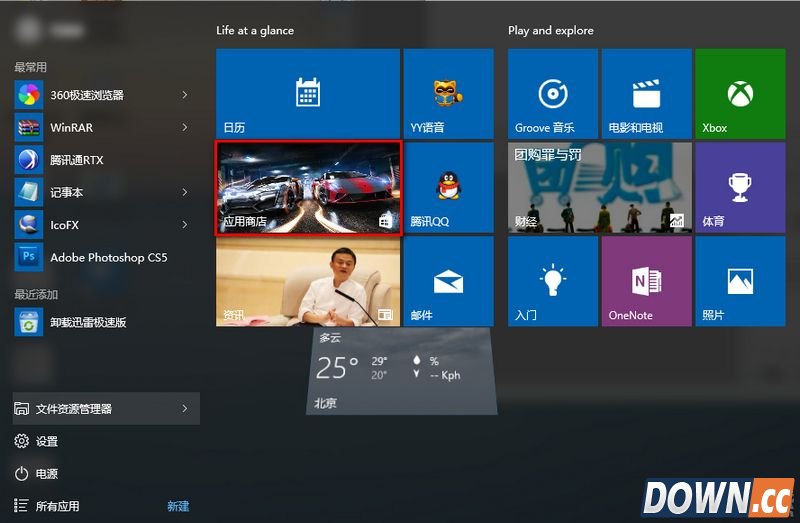Click the 电源 power button
This screenshot has height=523, width=800.
[x=46, y=473]
